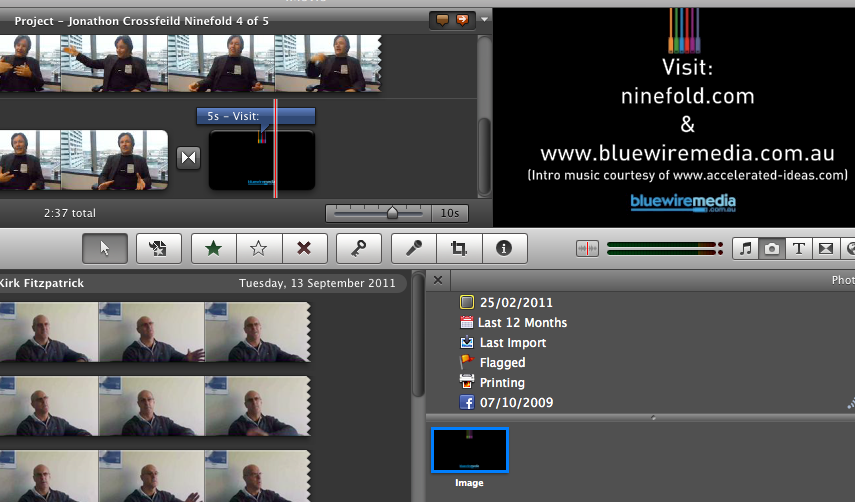Click the event browser vertical scrollbar
Image resolution: width=855 pixels, height=502 pixels.
coord(418,335)
